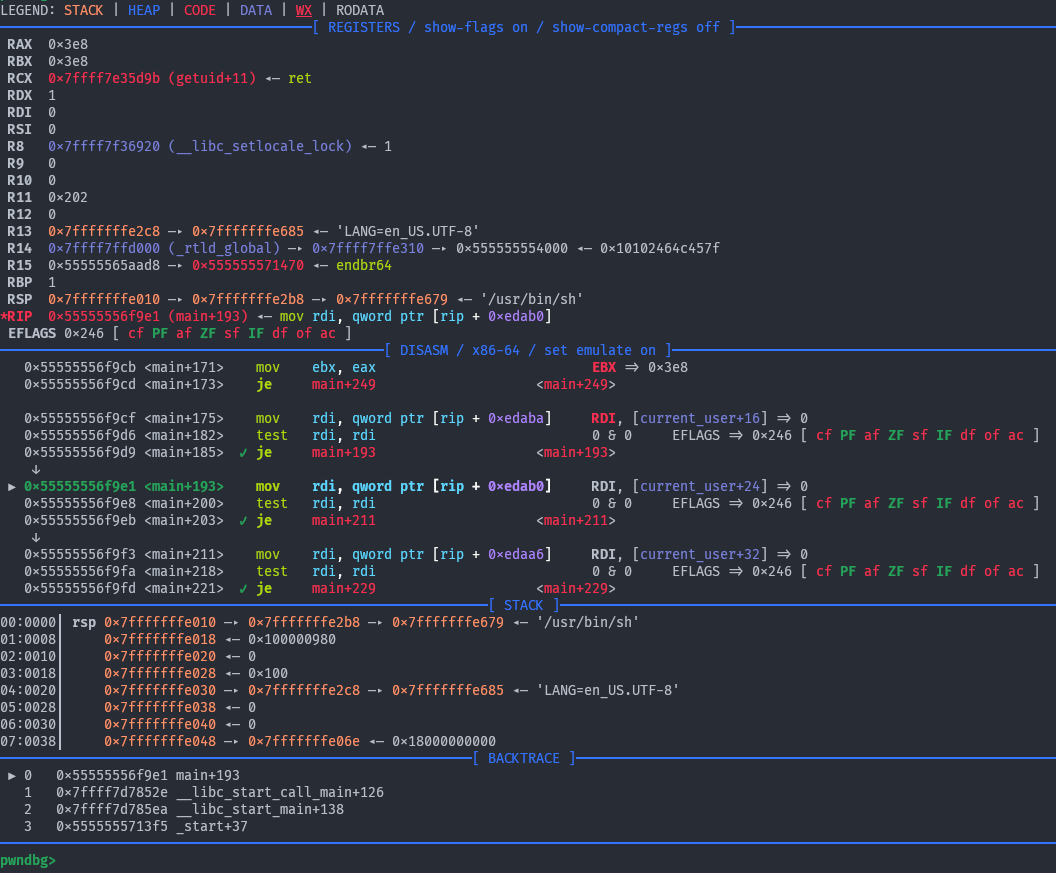Click the getuid+11 address in RCX
The width and height of the screenshot is (1056, 873).
click(151, 78)
